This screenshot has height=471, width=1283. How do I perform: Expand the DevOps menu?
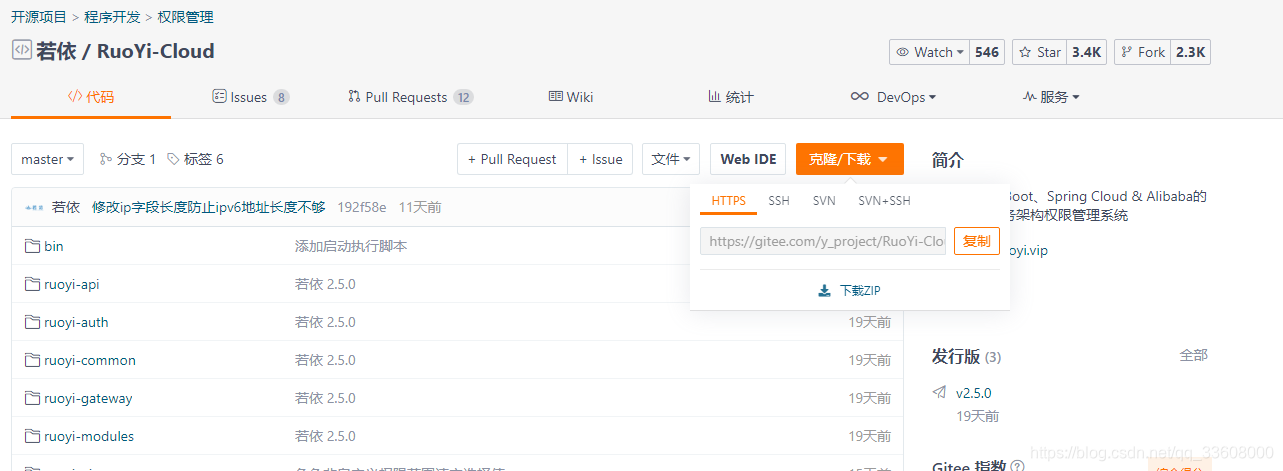(x=893, y=97)
